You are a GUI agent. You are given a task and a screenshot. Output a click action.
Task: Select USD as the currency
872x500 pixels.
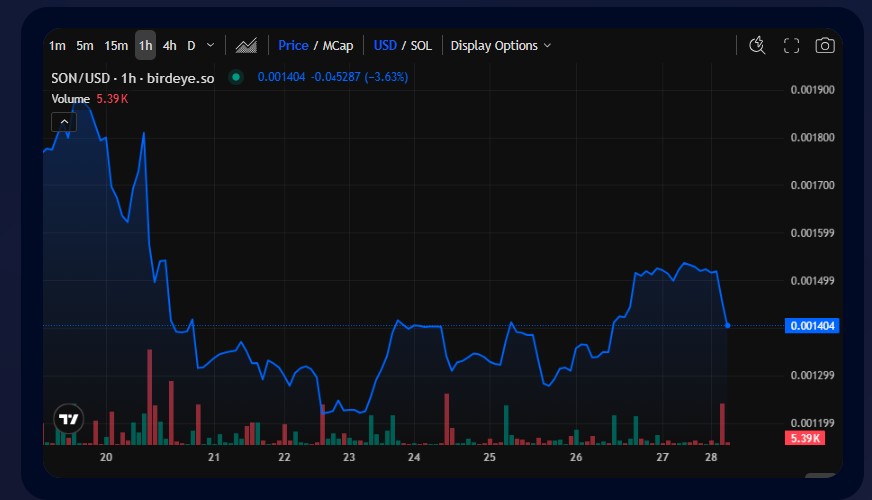click(385, 46)
